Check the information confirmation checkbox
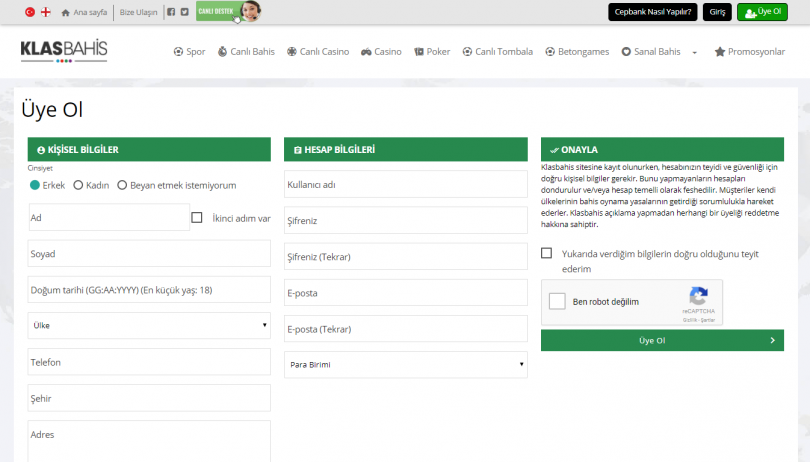 pyautogui.click(x=547, y=253)
